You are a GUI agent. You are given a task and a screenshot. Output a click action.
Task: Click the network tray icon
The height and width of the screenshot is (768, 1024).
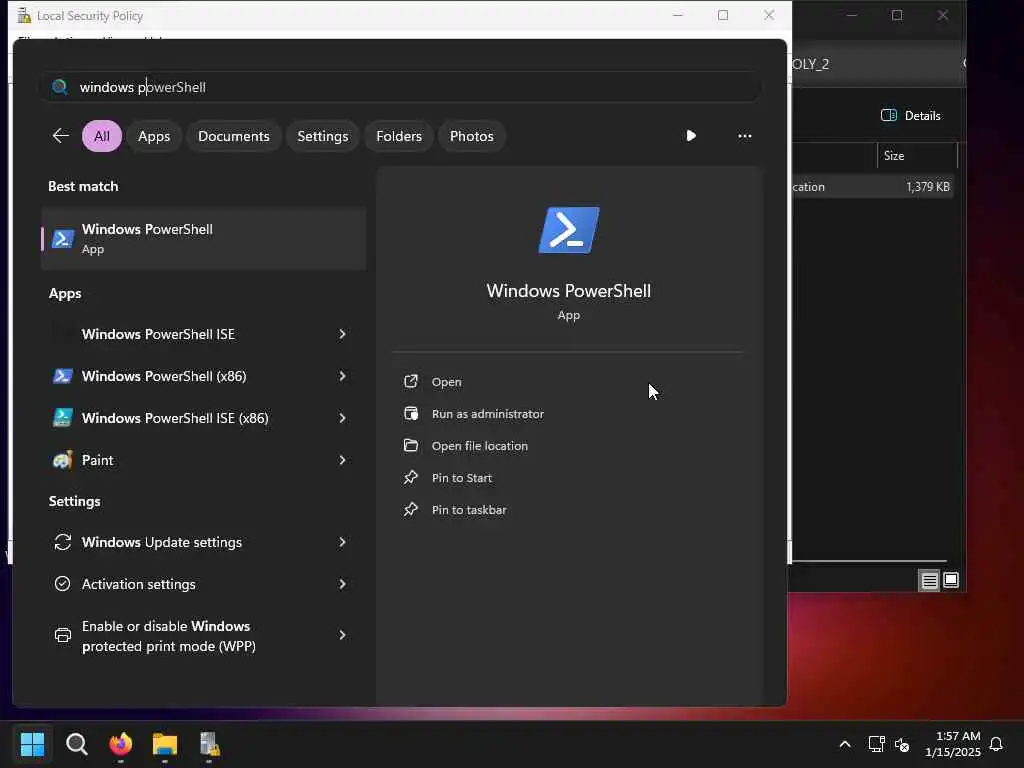[x=876, y=744]
